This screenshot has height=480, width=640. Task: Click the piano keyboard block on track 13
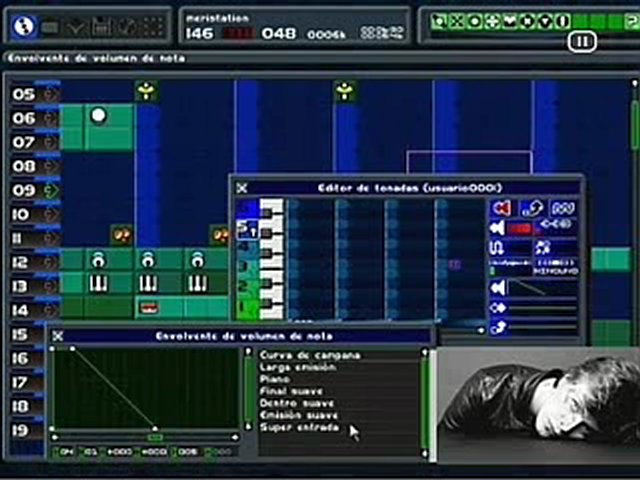tap(98, 284)
